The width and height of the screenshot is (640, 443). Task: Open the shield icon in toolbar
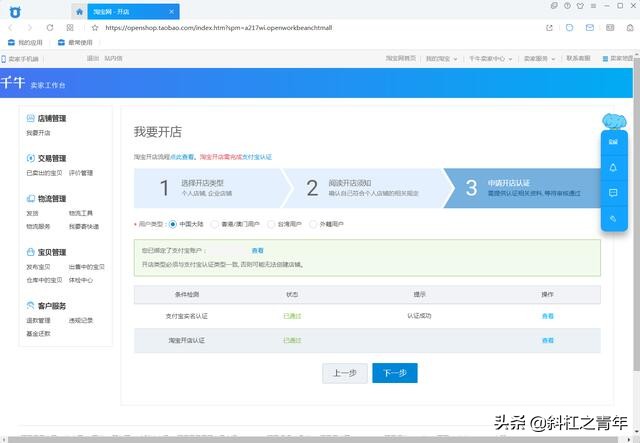tap(569, 28)
